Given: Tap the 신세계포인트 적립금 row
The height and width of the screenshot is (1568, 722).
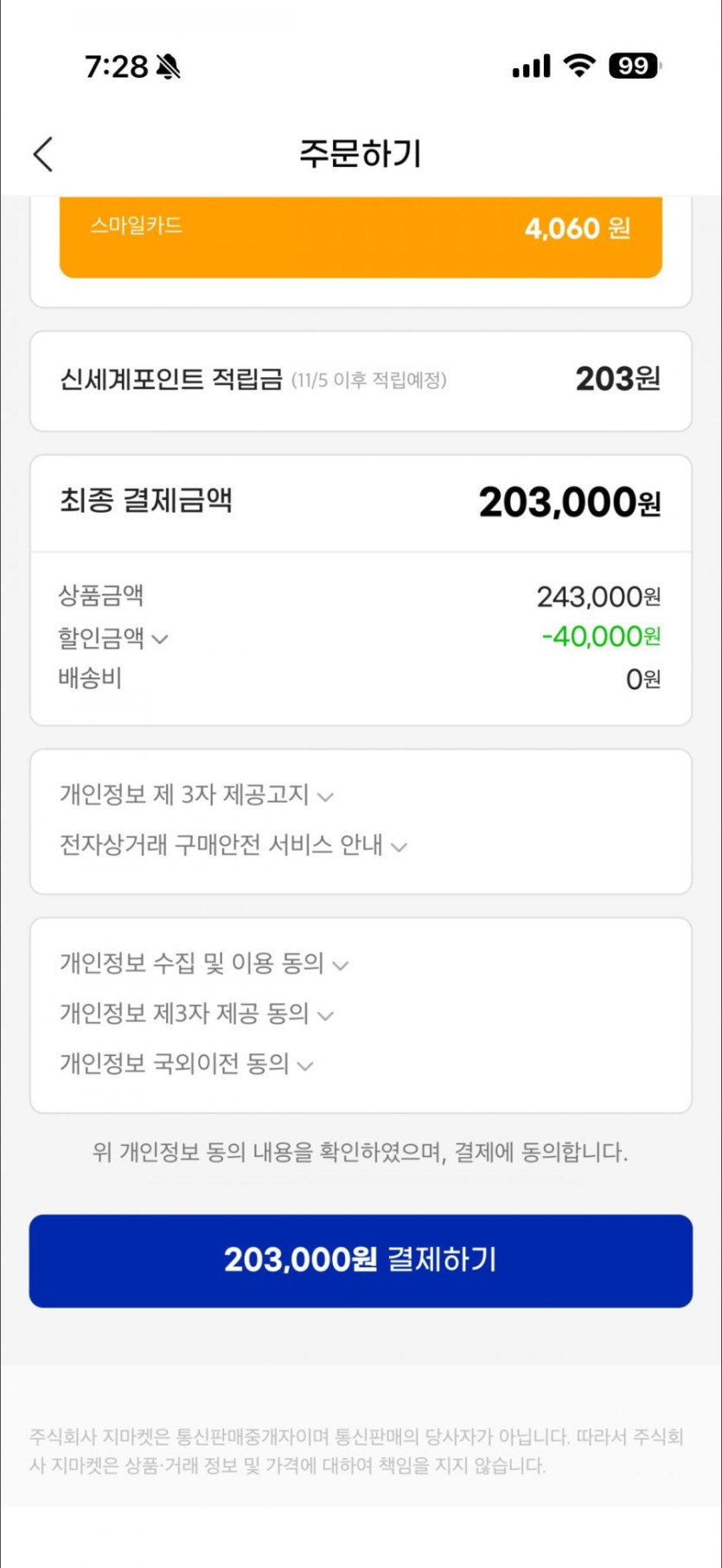Looking at the screenshot, I should click(x=361, y=380).
